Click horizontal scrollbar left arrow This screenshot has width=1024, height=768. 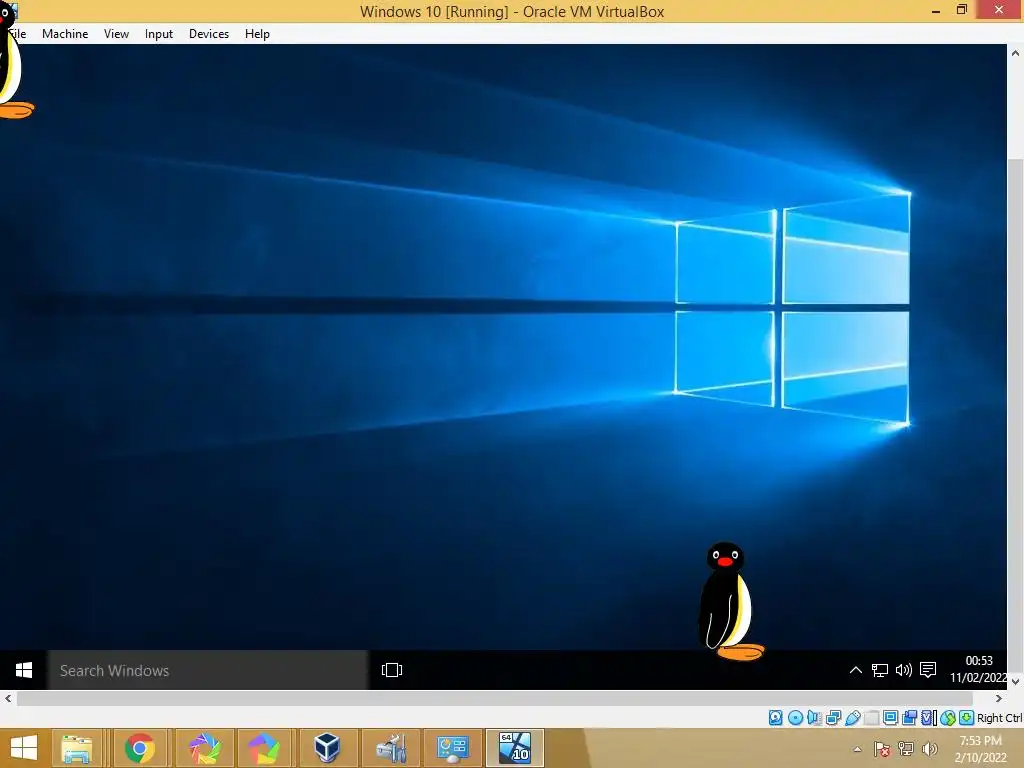(x=8, y=698)
